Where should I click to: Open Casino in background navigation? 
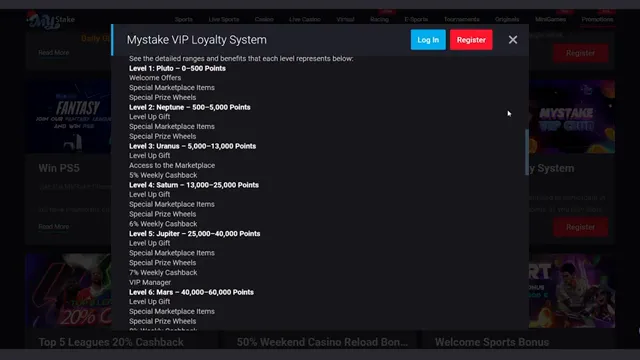click(x=264, y=19)
